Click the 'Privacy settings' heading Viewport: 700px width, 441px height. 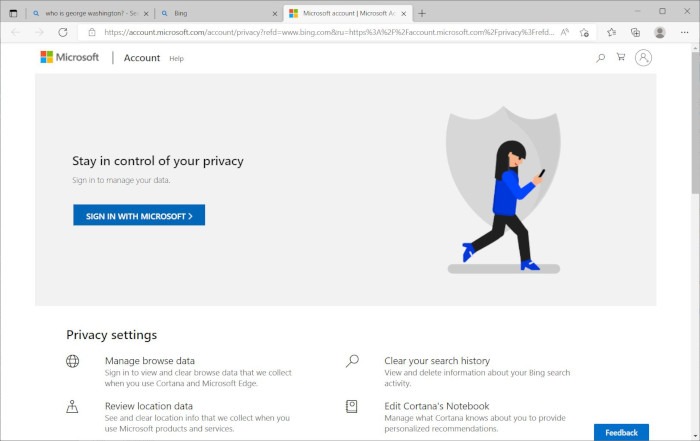[112, 335]
